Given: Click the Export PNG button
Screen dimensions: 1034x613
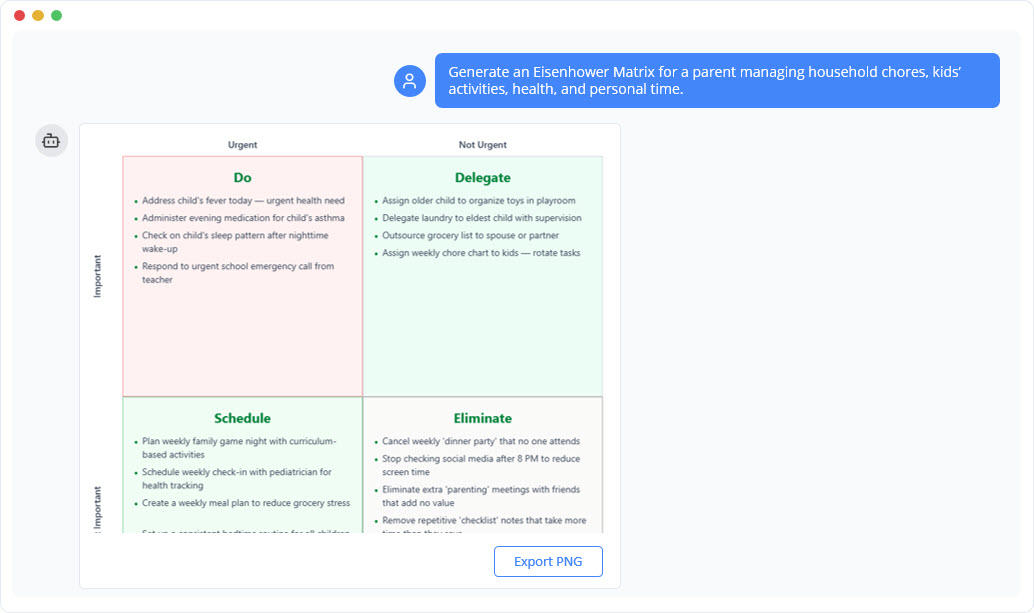Looking at the screenshot, I should tap(548, 561).
